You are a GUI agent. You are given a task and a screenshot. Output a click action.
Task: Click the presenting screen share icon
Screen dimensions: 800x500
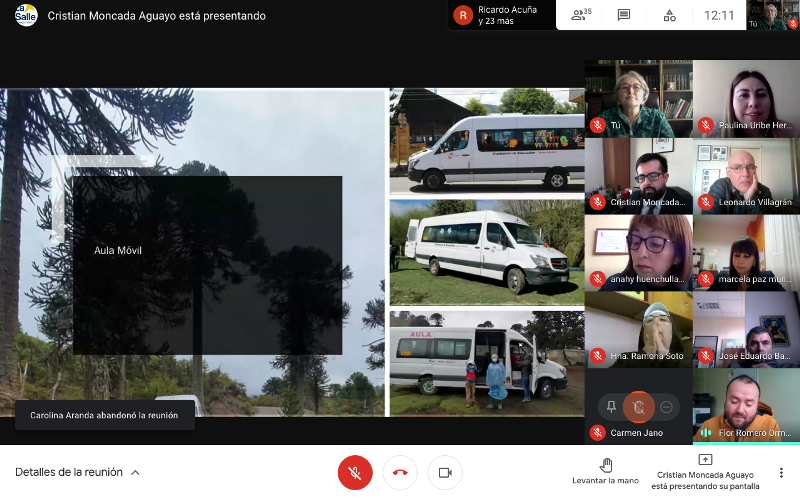(x=705, y=460)
